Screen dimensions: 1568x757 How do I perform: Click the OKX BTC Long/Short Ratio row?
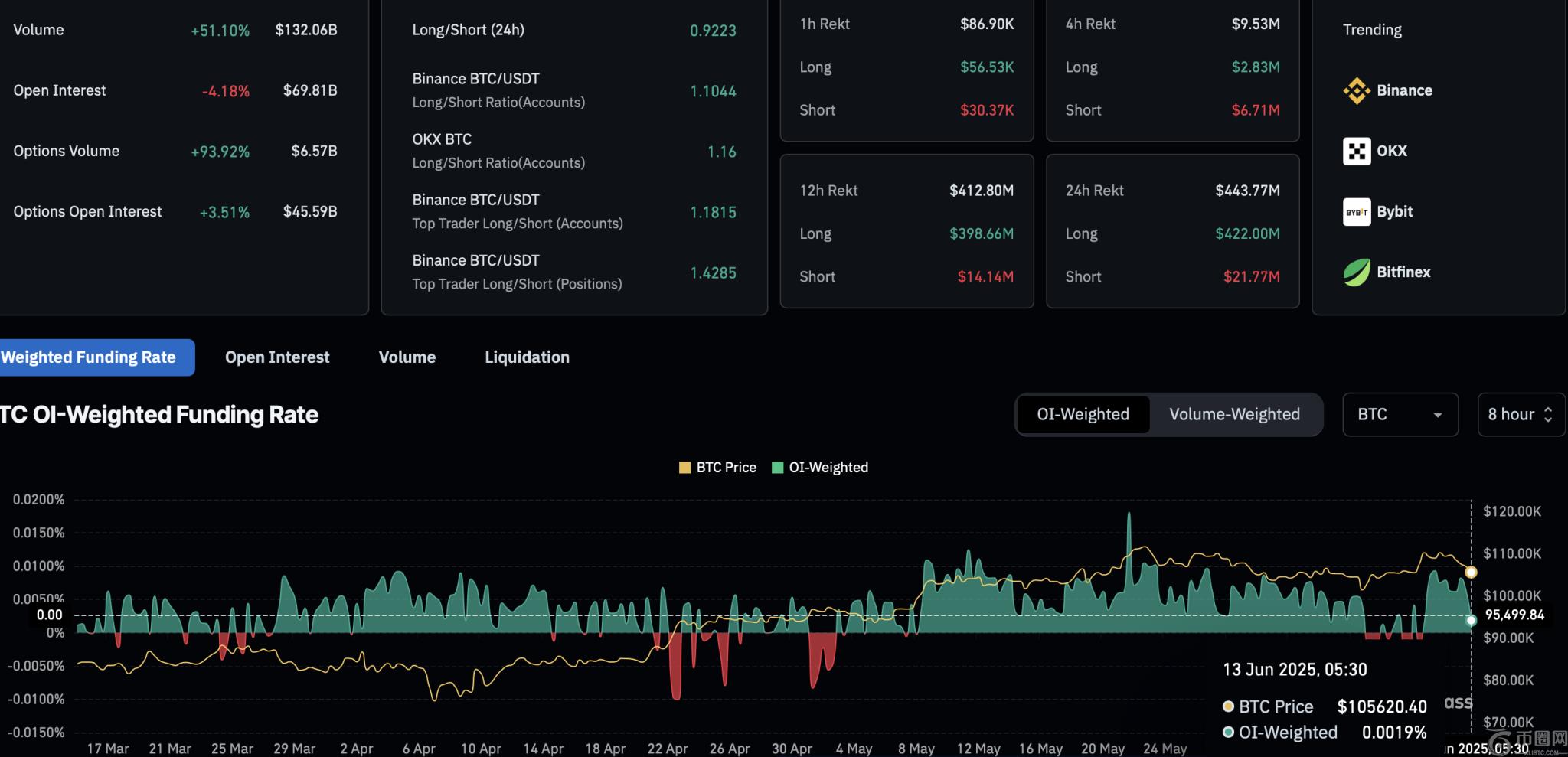574,151
